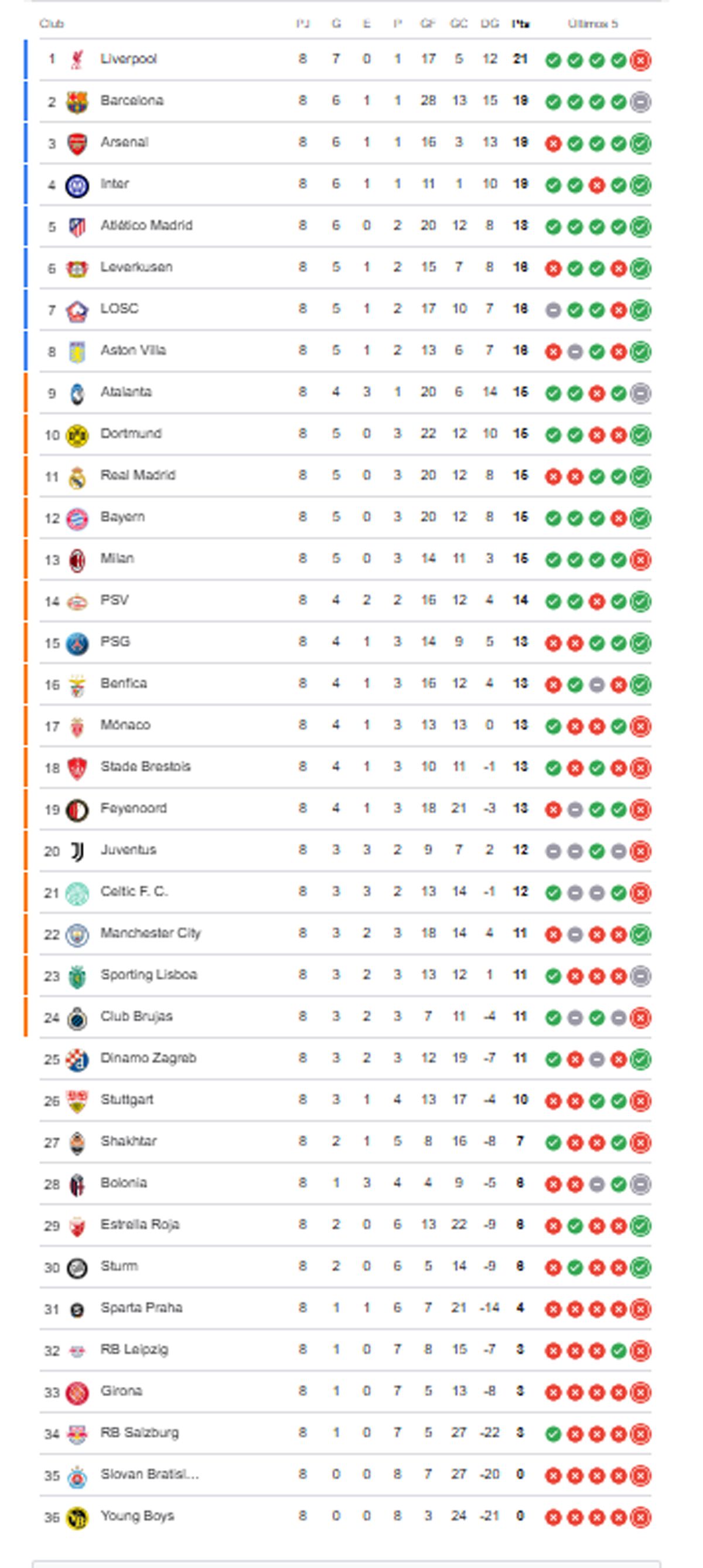Click Inter's latest green win result icon
Image resolution: width=703 pixels, height=1568 pixels.
[640, 185]
